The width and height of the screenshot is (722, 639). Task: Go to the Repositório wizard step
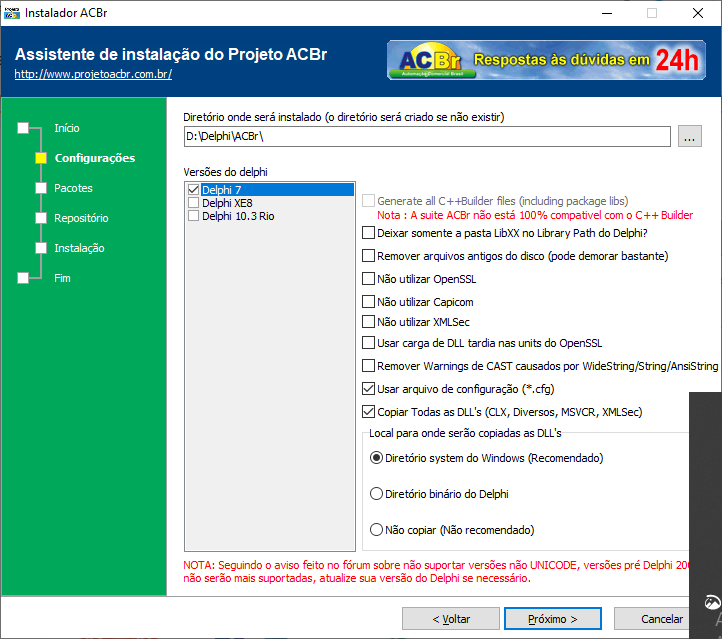click(81, 218)
